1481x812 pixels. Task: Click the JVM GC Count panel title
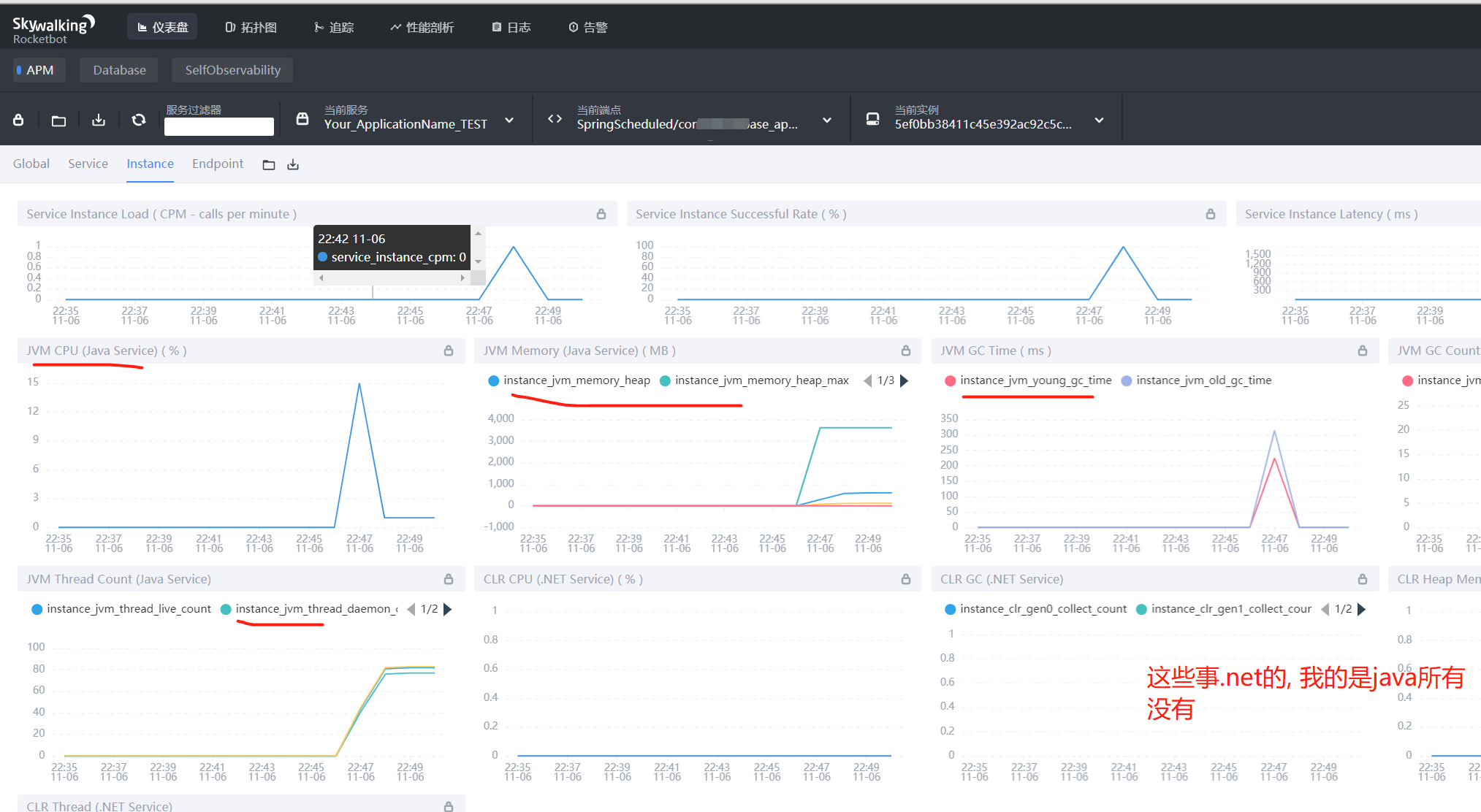click(x=1438, y=351)
